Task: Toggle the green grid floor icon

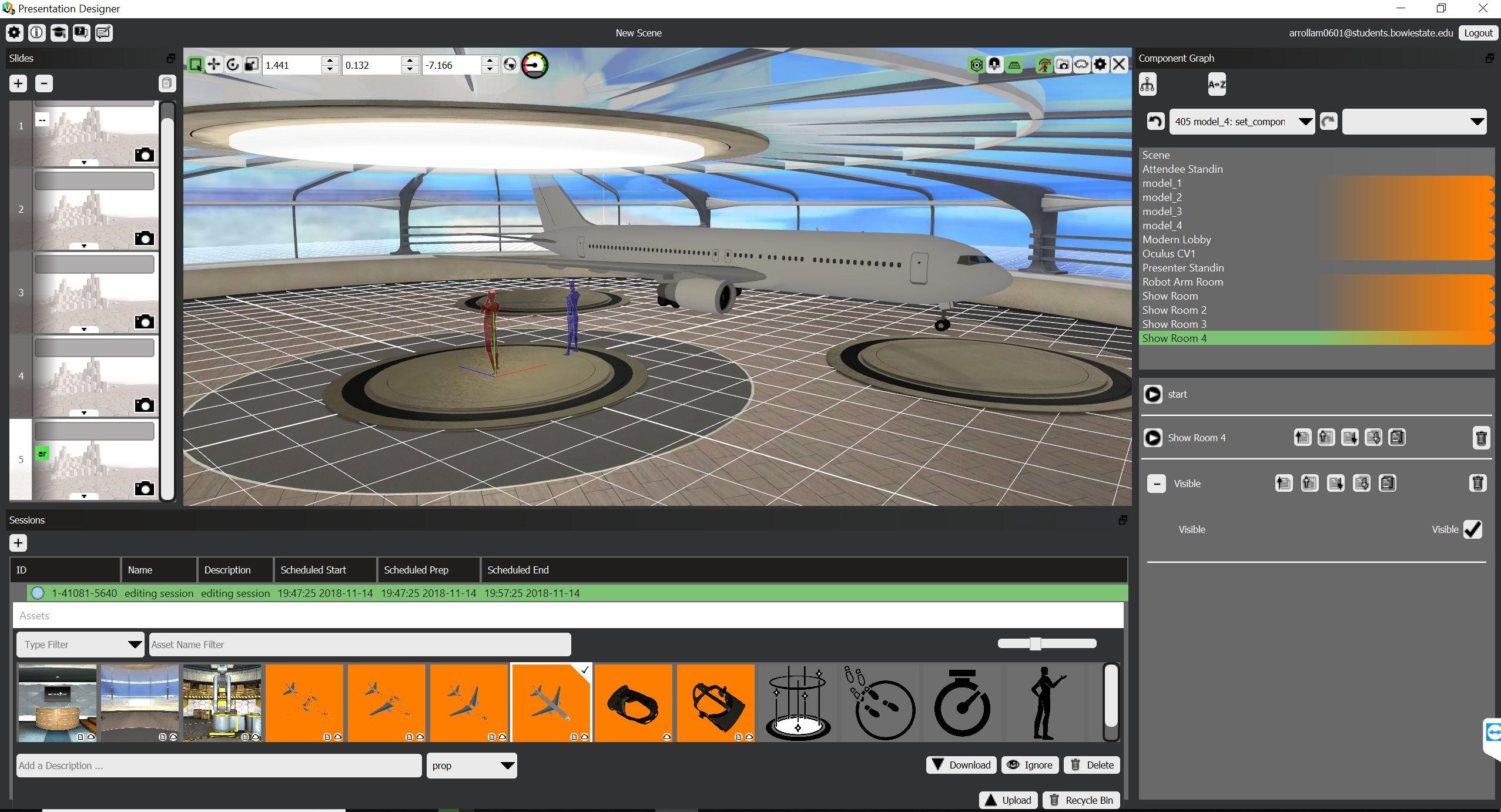Action: 1014,65
